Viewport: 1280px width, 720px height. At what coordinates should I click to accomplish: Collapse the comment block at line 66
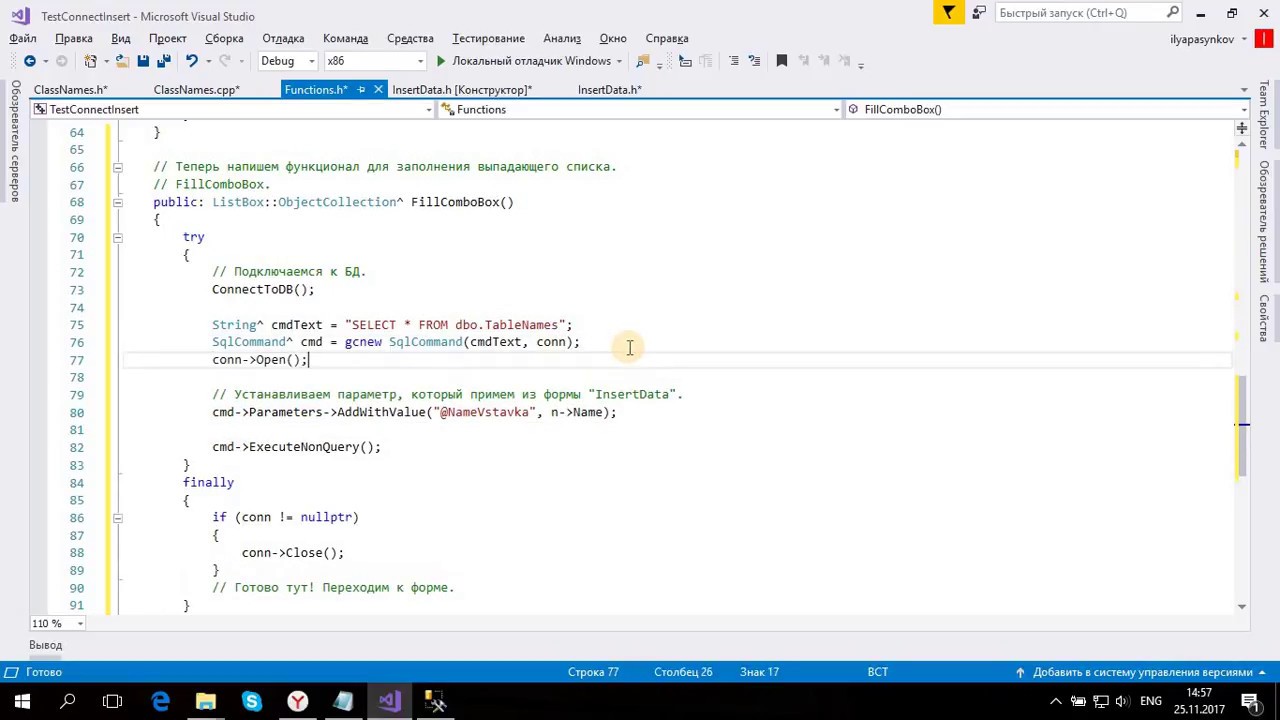tap(117, 167)
